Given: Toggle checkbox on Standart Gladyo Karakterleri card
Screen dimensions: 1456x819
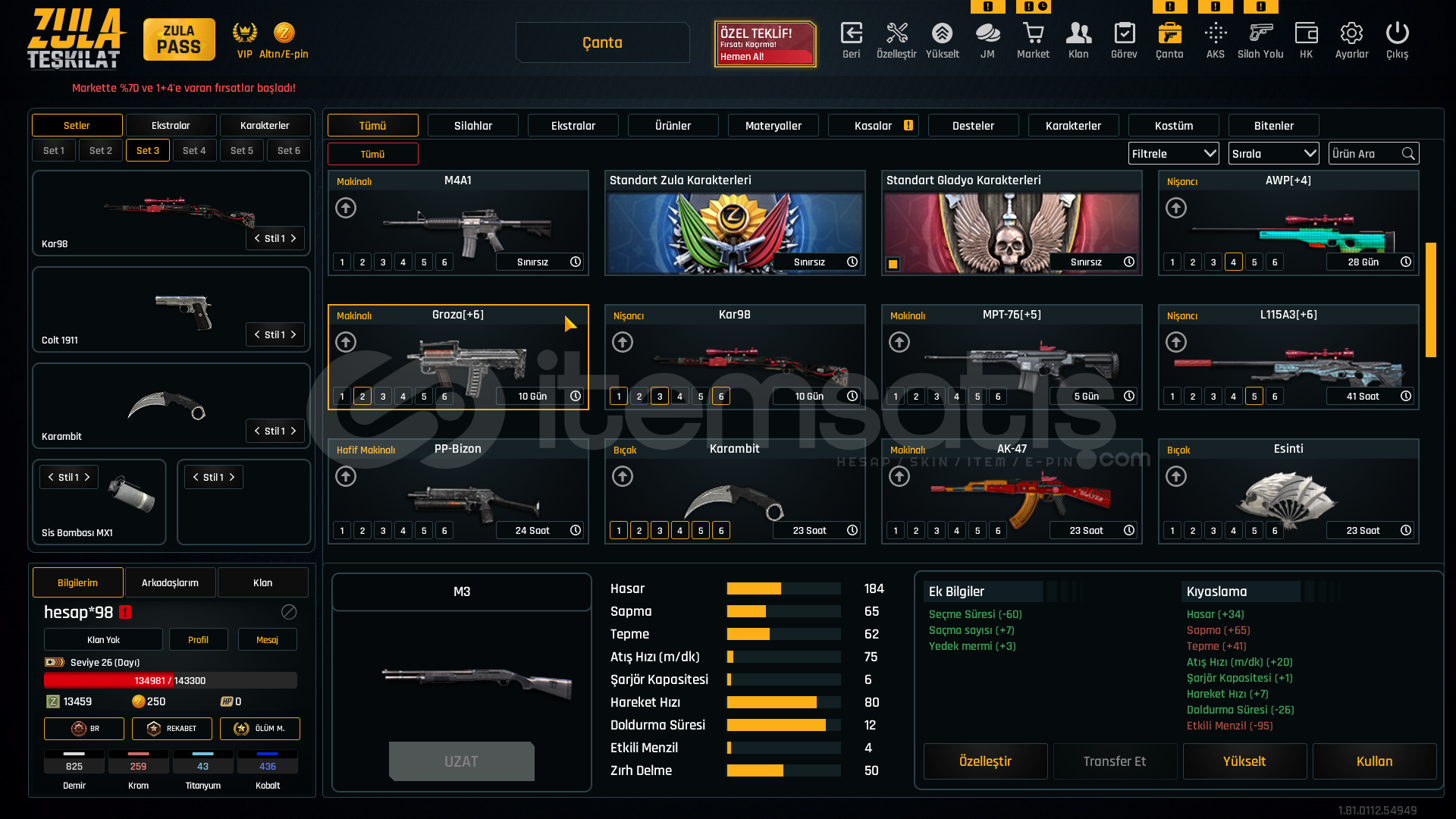Looking at the screenshot, I should tap(893, 265).
